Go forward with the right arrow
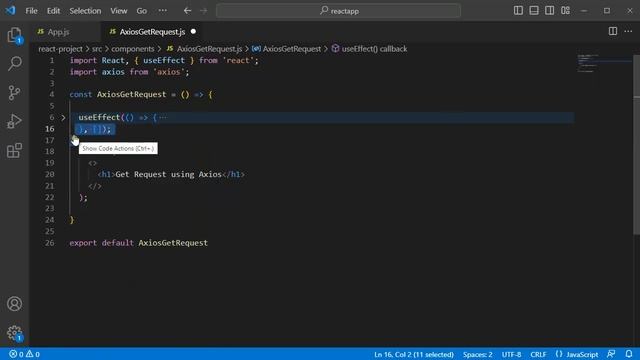The width and height of the screenshot is (640, 360). pyautogui.click(x=204, y=11)
